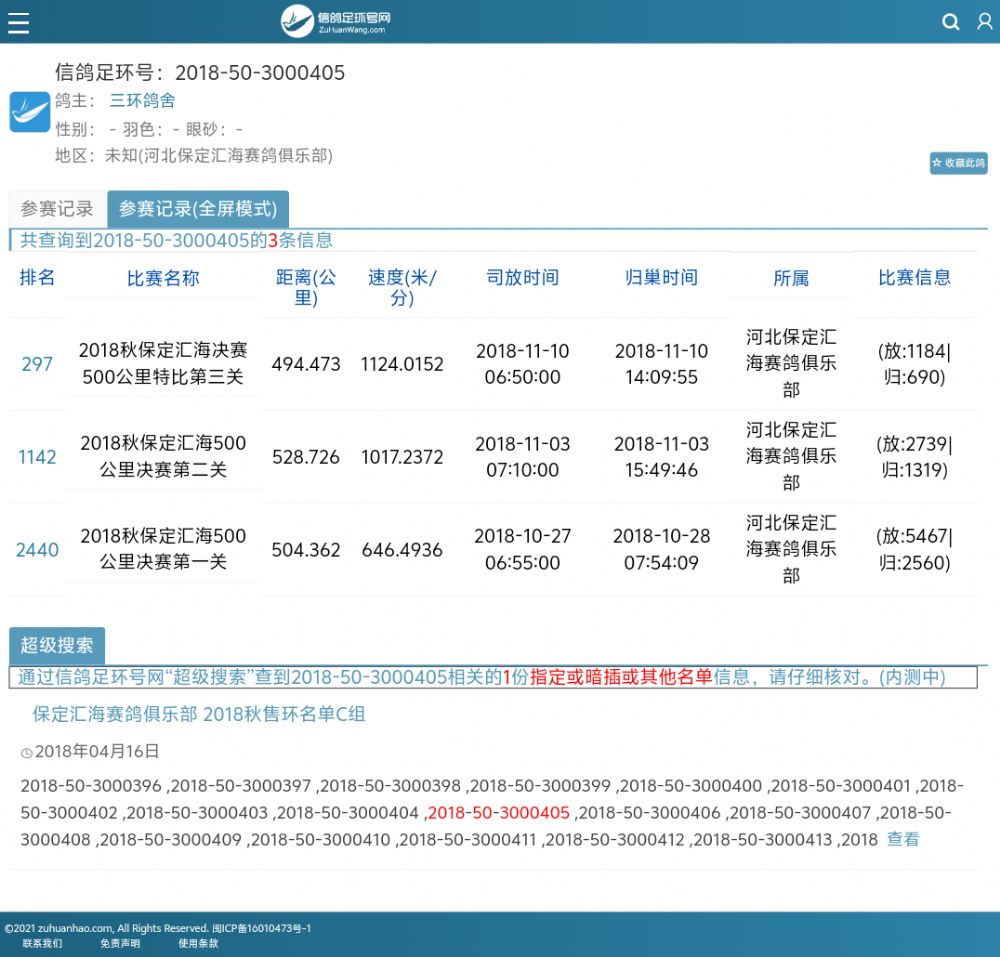
Task: Click 查看 to expand ring list
Action: [902, 840]
